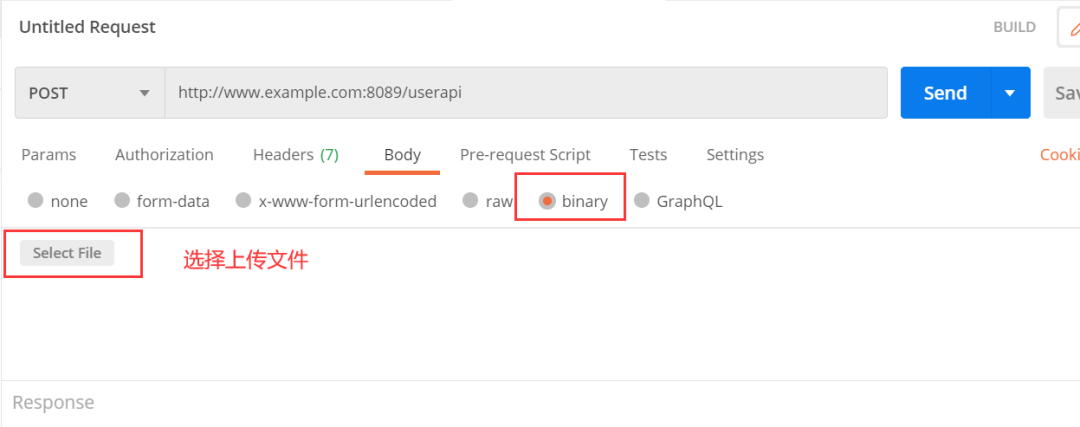Image resolution: width=1080 pixels, height=427 pixels.
Task: Switch to the Authorization tab
Action: tap(164, 155)
